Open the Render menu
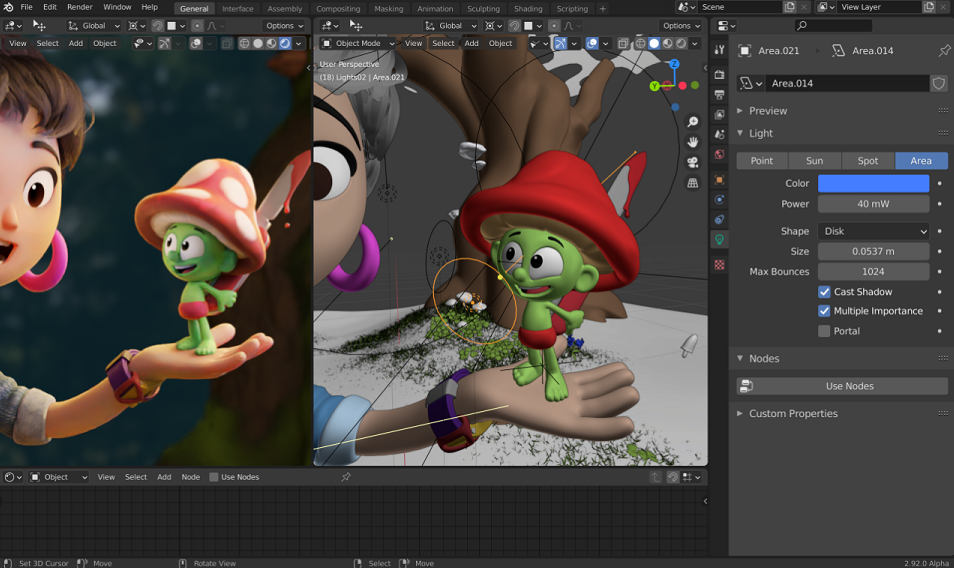This screenshot has width=954, height=568. (80, 7)
